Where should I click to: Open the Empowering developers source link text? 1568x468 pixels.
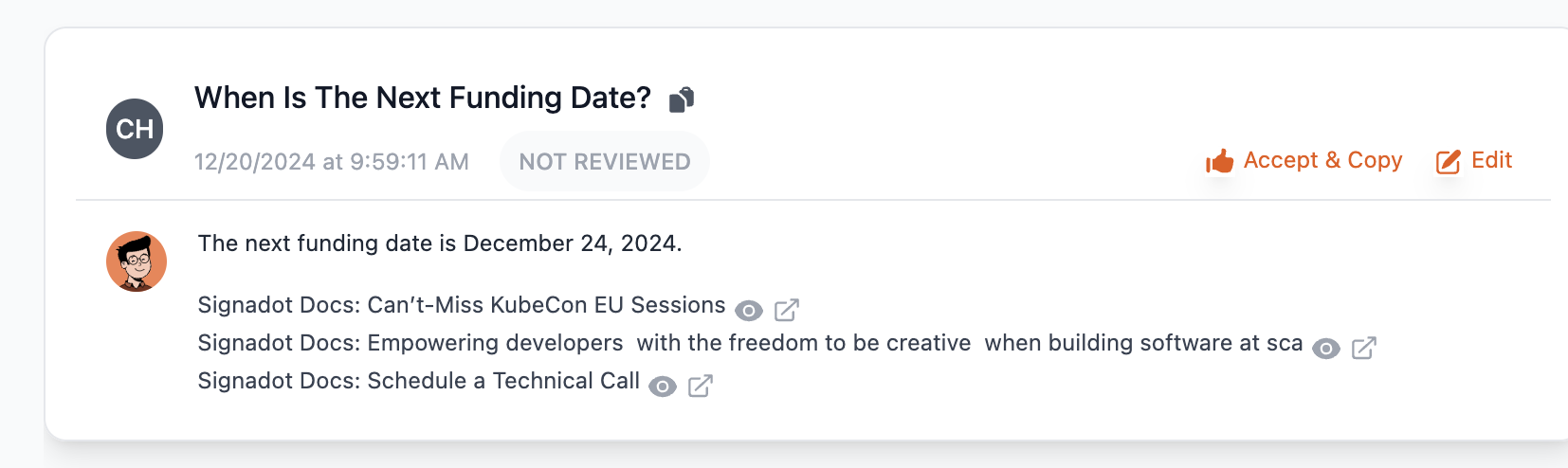pyautogui.click(x=749, y=343)
